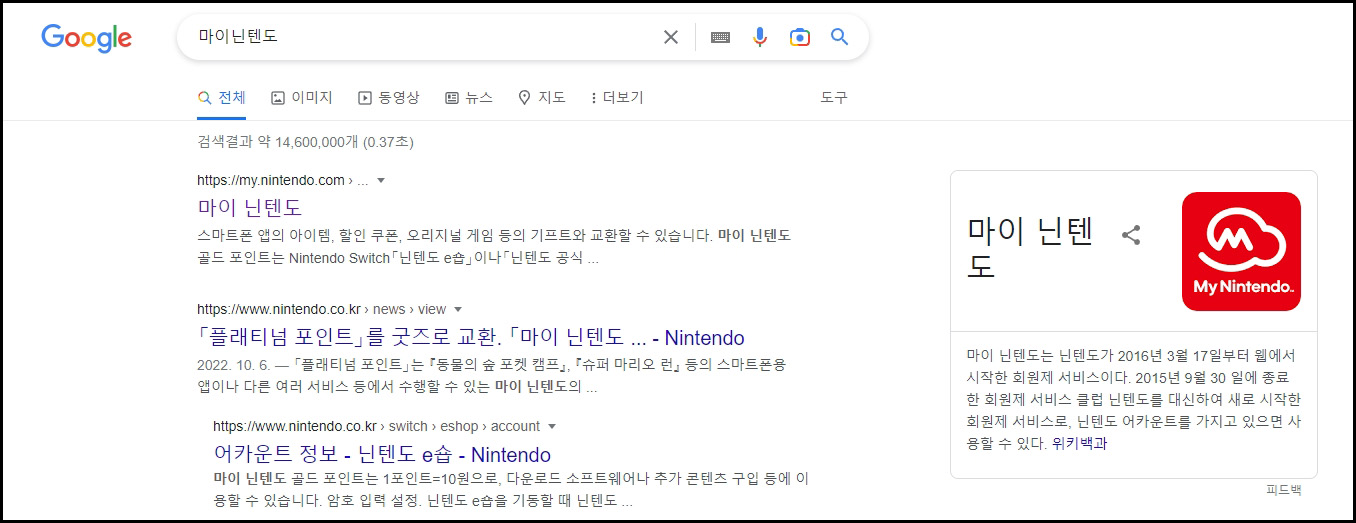Open the 위키백과 source link

[1080, 443]
